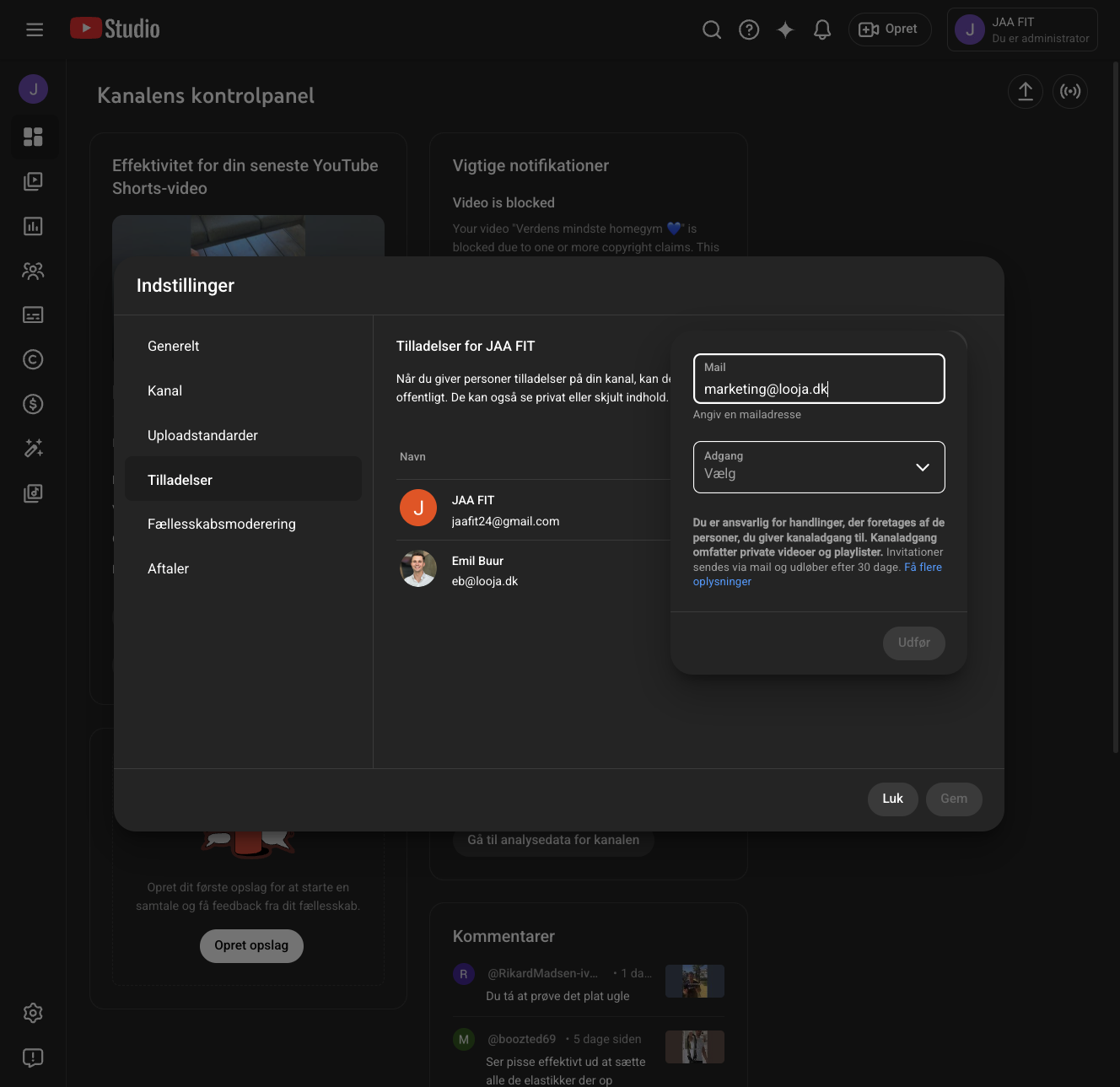1120x1087 pixels.
Task: Click the upload video arrow icon
Action: click(x=1026, y=91)
